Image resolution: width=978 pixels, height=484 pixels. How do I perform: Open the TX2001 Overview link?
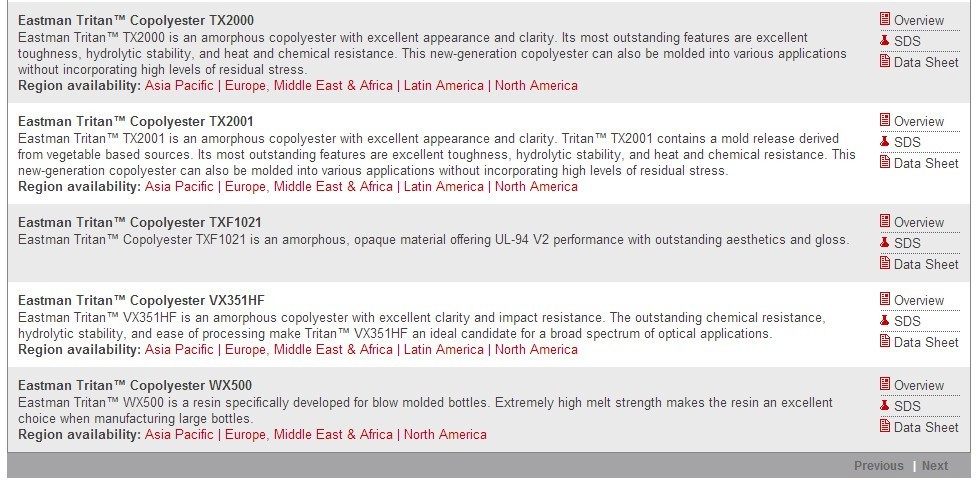tap(919, 122)
